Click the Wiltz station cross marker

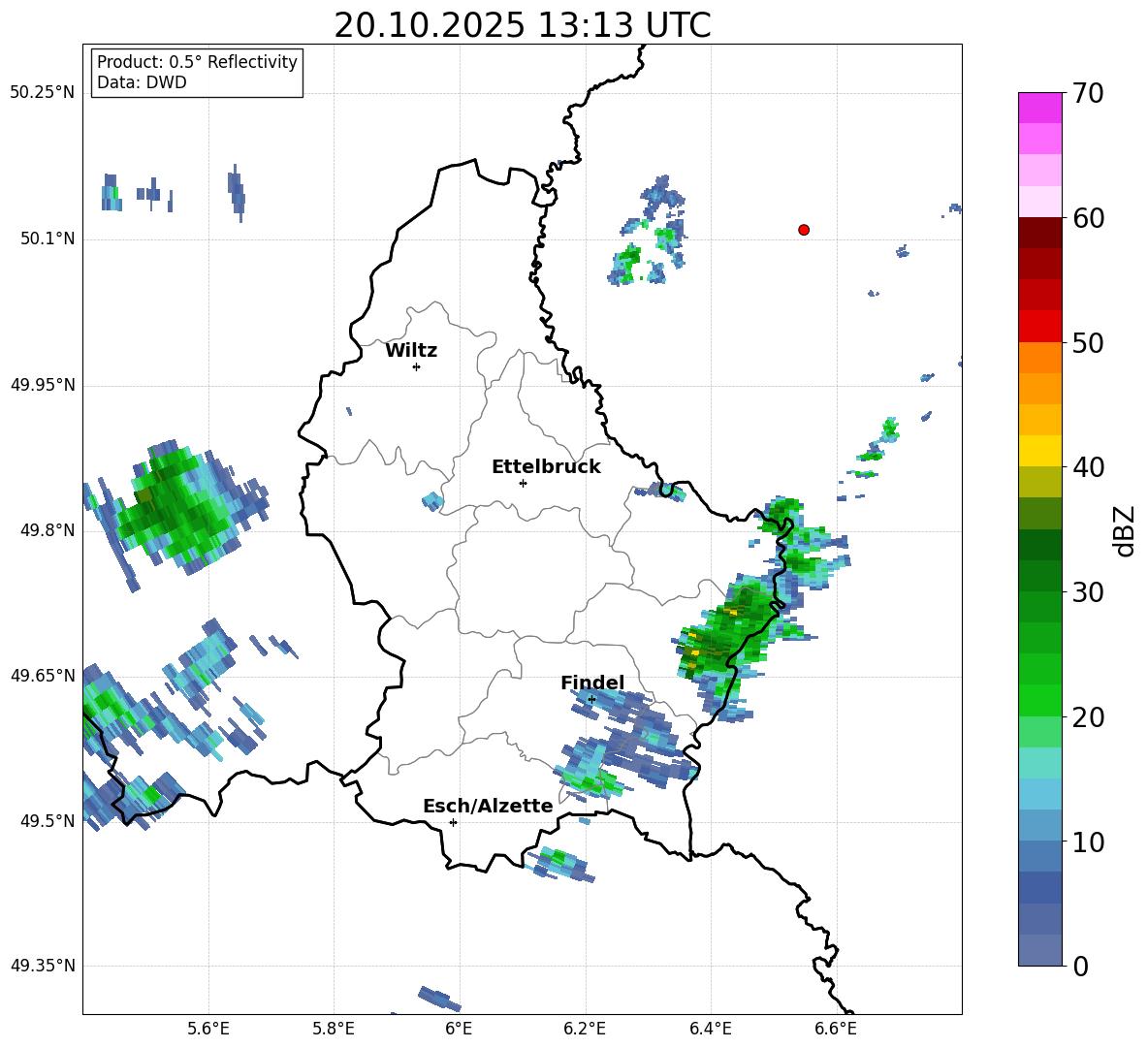tap(417, 366)
